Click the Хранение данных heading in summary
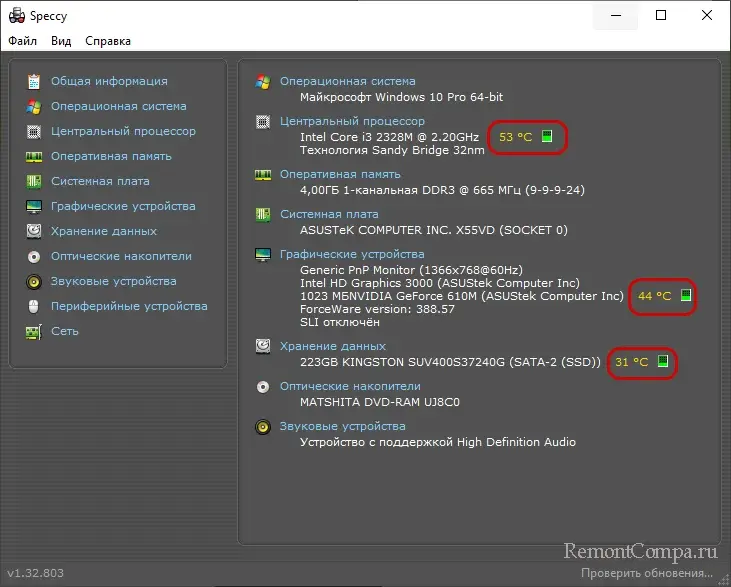The image size is (731, 587). [x=332, y=346]
